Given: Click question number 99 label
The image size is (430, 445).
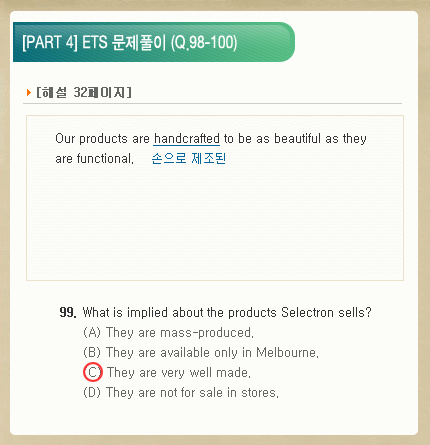Looking at the screenshot, I should [x=68, y=312].
